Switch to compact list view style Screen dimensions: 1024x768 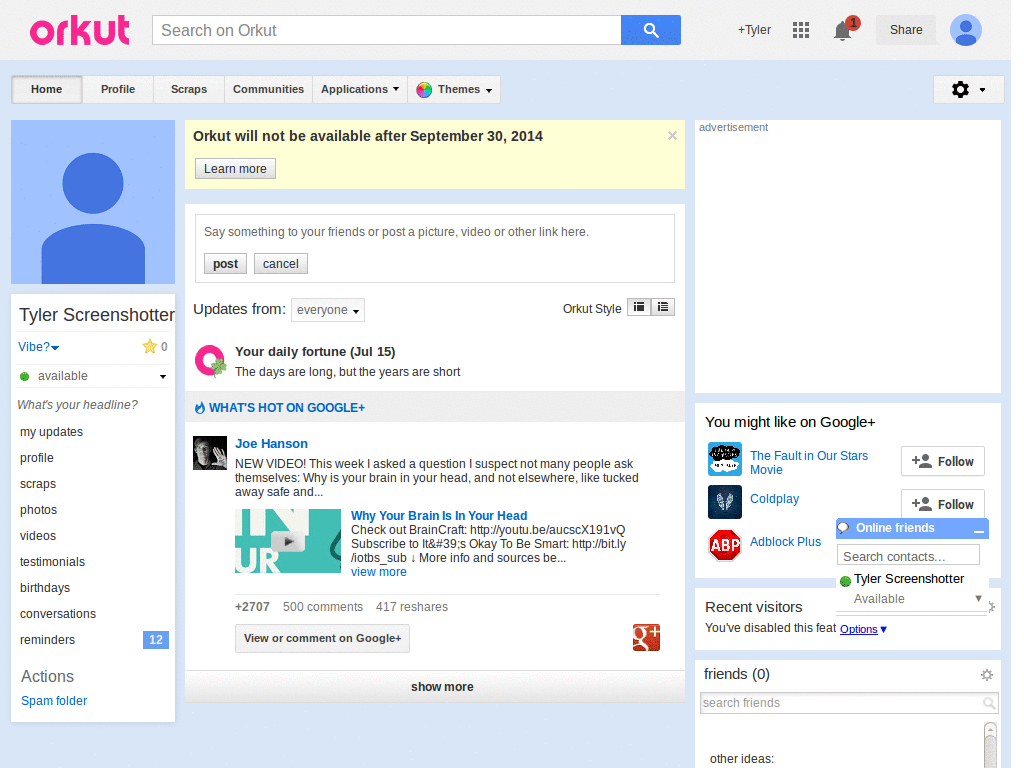(663, 307)
